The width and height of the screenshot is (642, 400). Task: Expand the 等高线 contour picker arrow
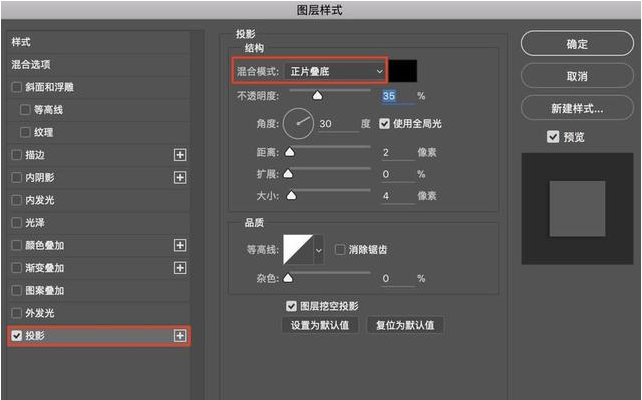pyautogui.click(x=319, y=249)
